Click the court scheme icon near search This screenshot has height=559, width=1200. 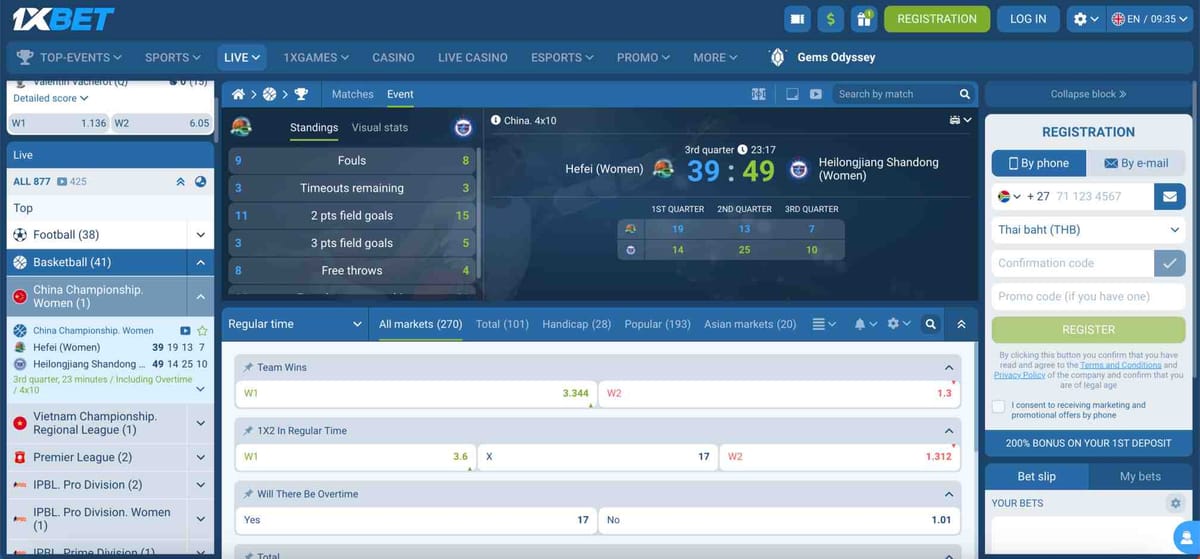point(758,94)
